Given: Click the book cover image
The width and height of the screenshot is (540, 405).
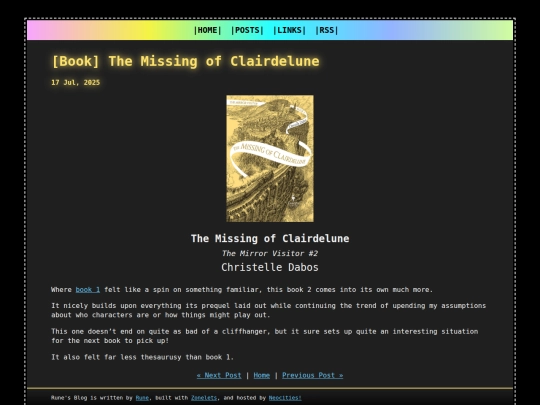Looking at the screenshot, I should tap(270, 158).
